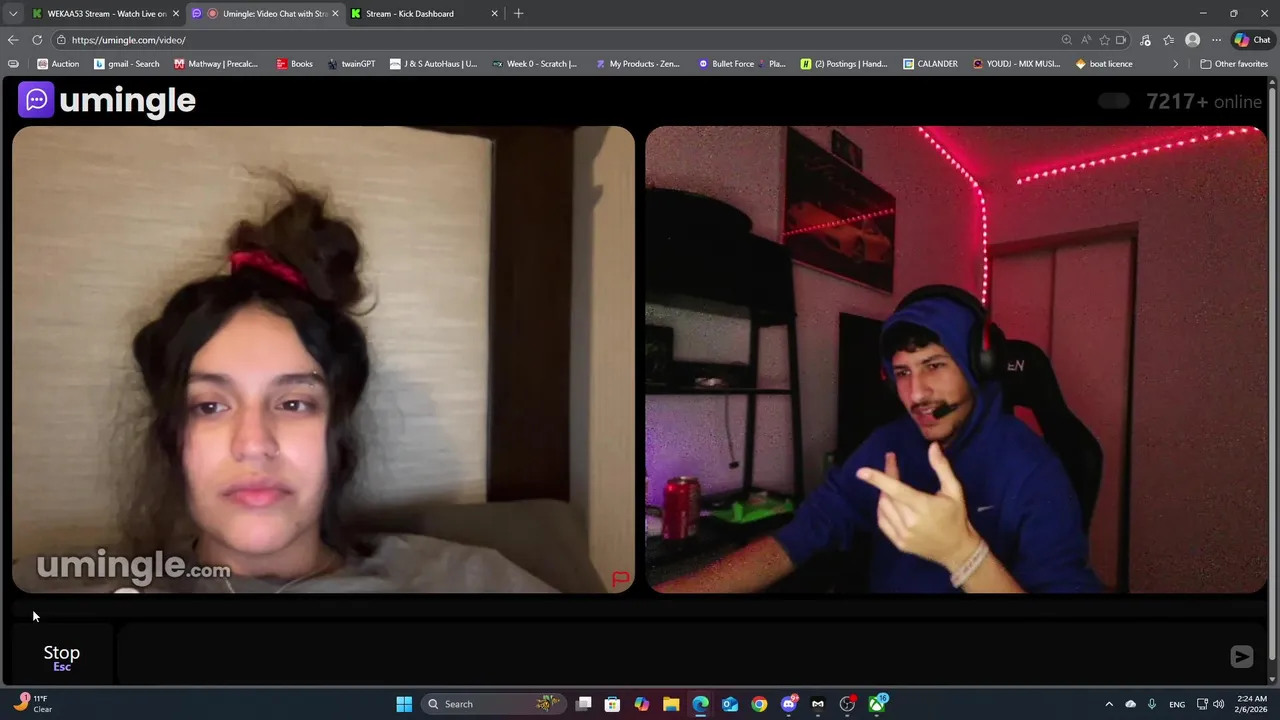The width and height of the screenshot is (1280, 720).
Task: Open Outlook from taskbar
Action: [x=730, y=704]
